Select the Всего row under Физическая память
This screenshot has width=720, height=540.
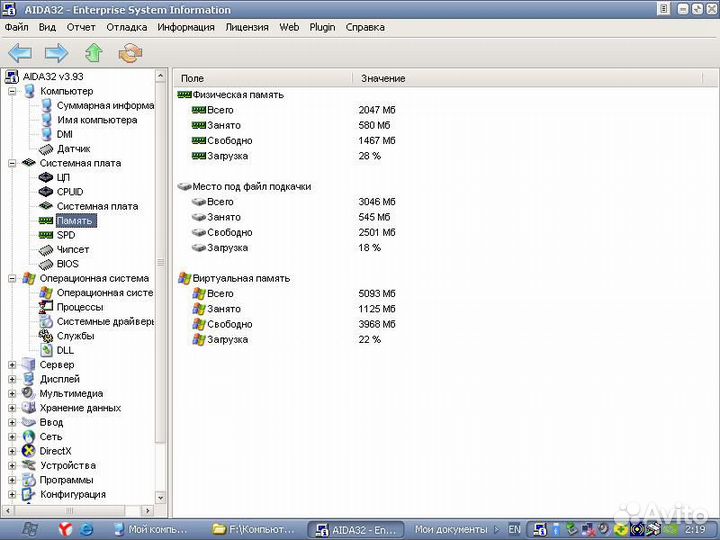tap(220, 110)
